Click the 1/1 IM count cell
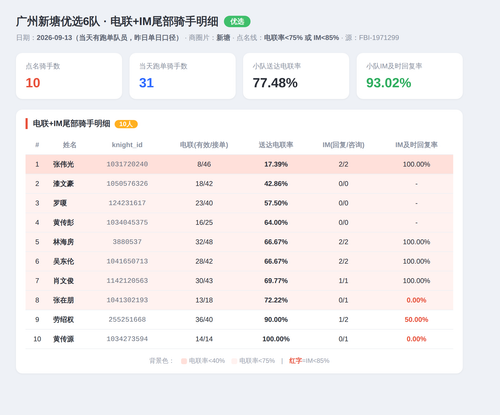 [343, 281]
